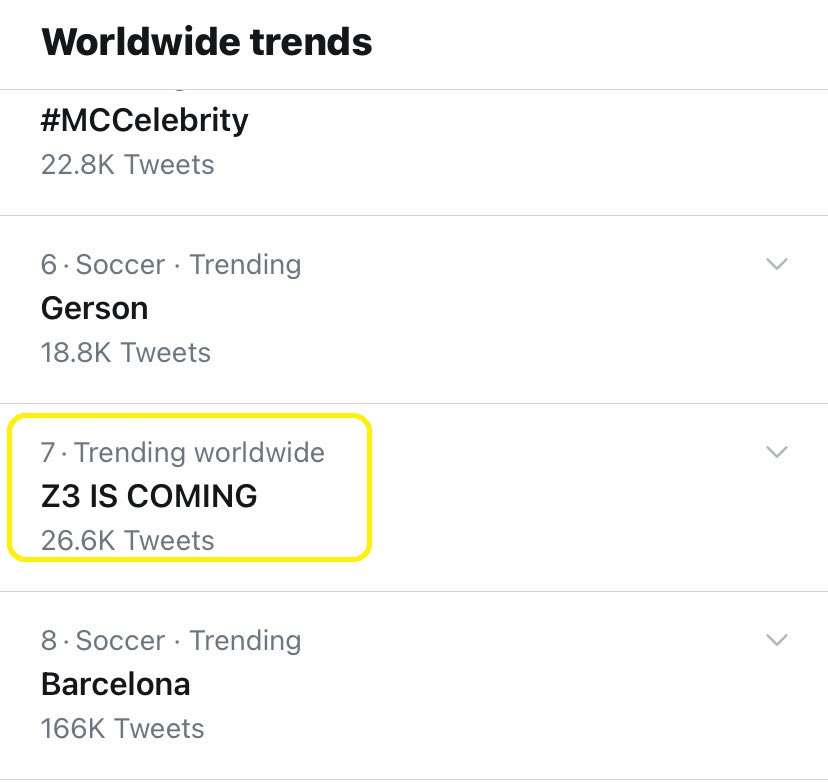
Task: Click the Trending word in Gerson's row
Action: click(245, 265)
